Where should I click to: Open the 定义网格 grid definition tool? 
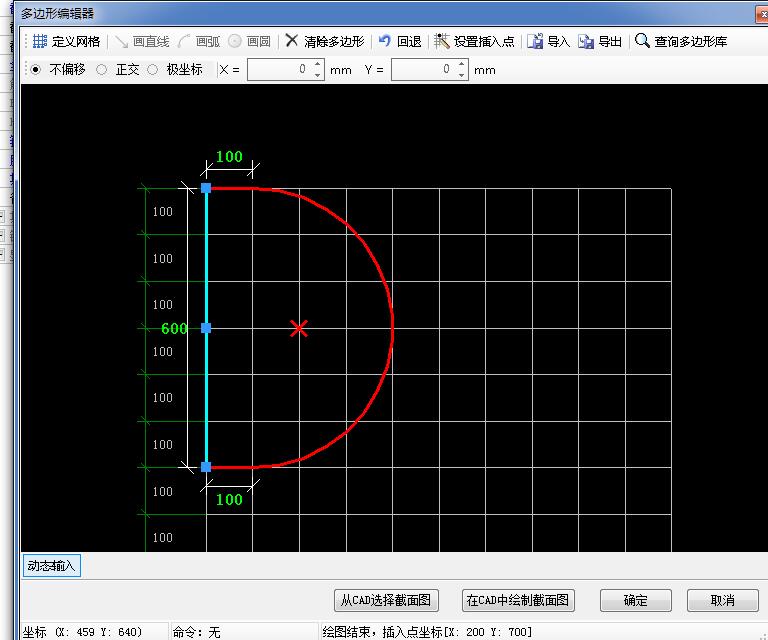click(x=66, y=42)
